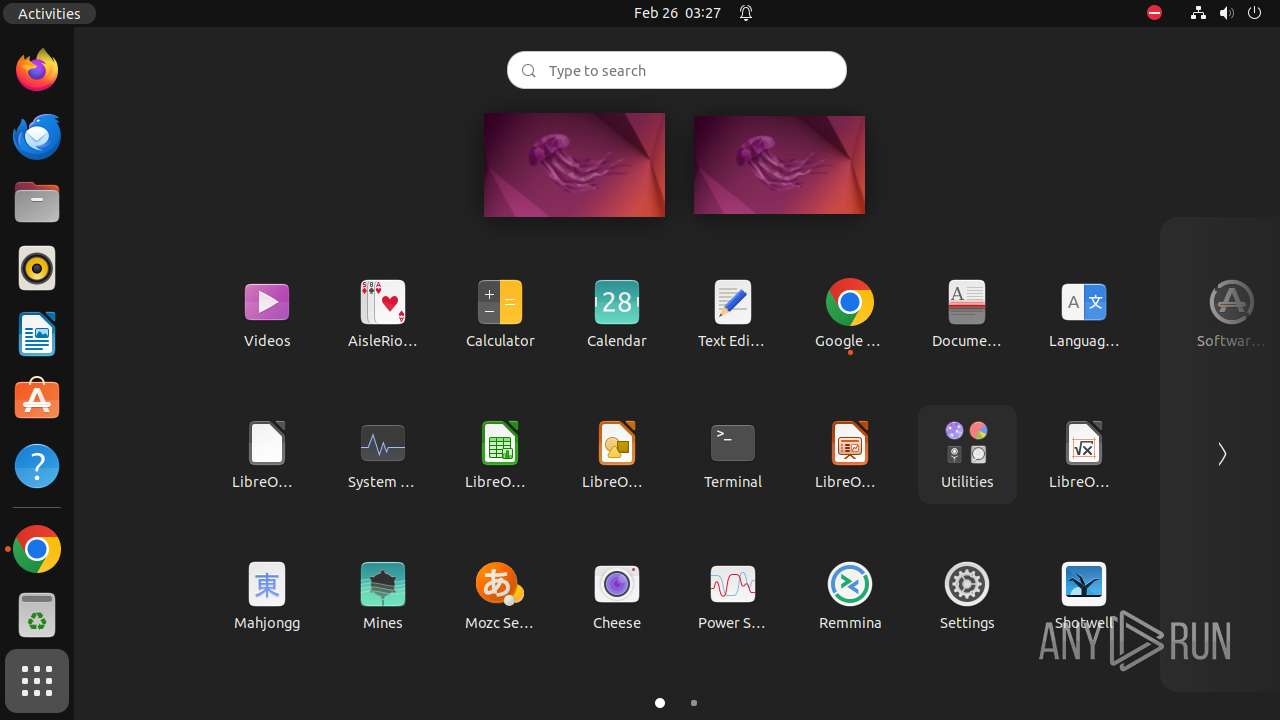Open LibreOffice Writer from the dock

click(37, 334)
